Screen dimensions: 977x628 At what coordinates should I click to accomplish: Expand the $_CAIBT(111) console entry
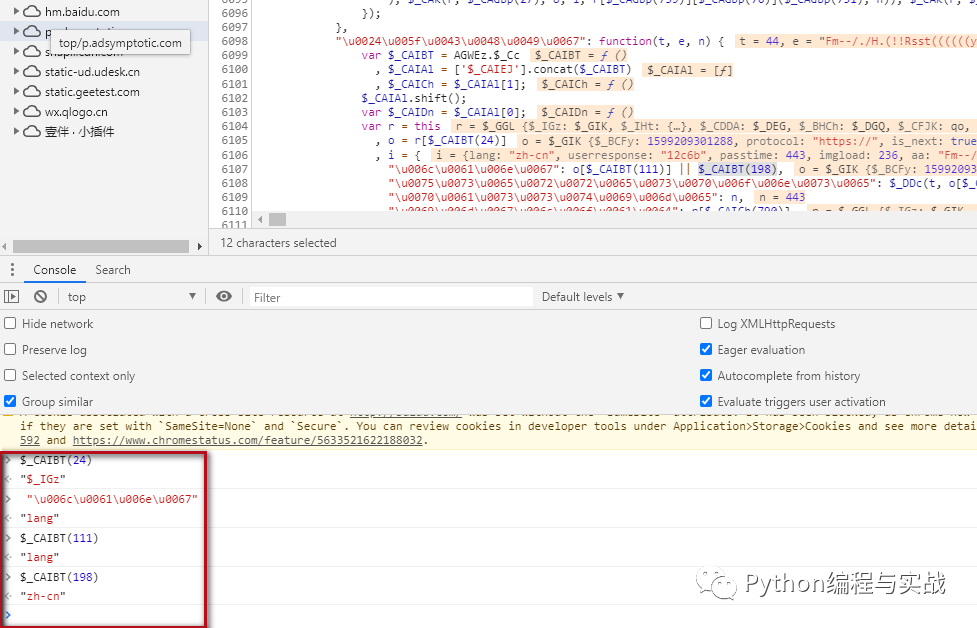(8, 538)
